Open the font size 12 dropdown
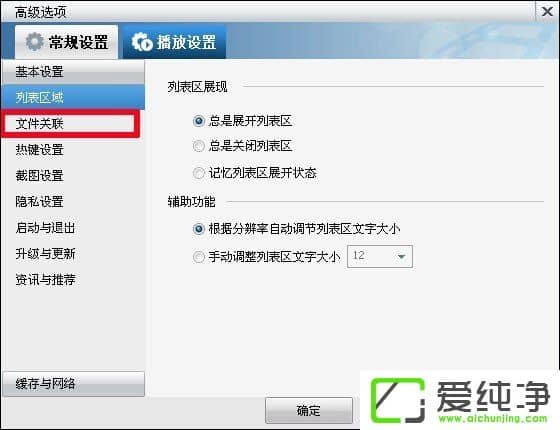 (x=380, y=256)
